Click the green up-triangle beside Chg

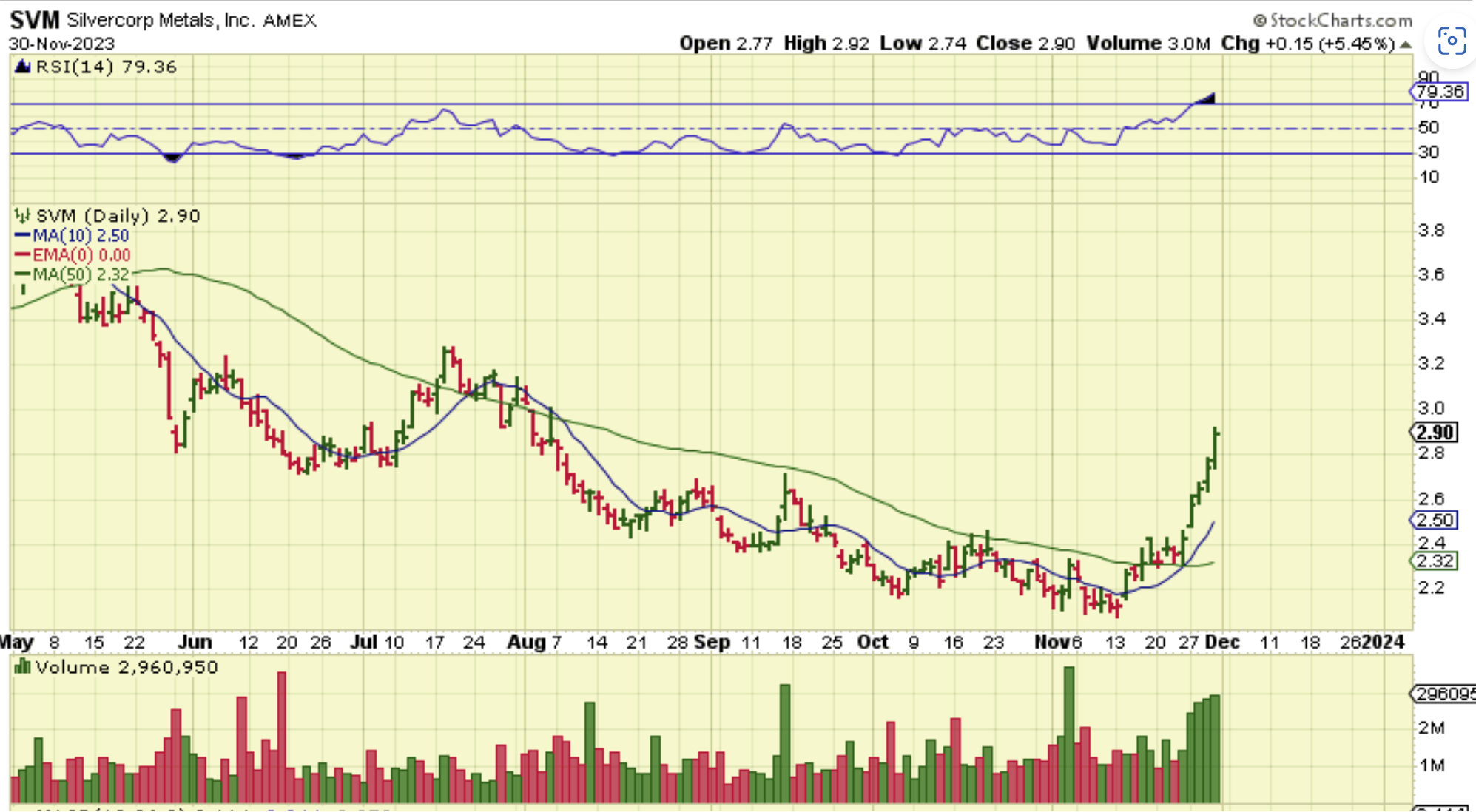(1406, 45)
